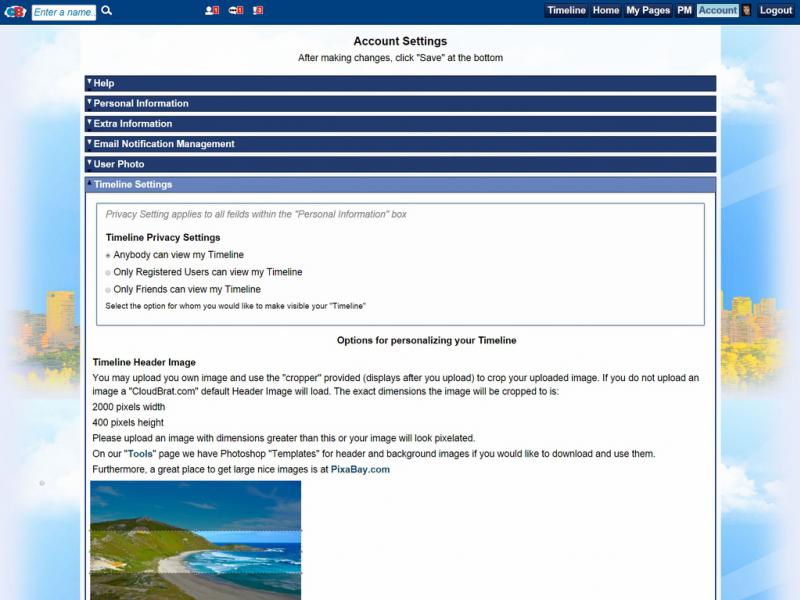
Task: Open My Pages in top navigation
Action: coord(648,11)
